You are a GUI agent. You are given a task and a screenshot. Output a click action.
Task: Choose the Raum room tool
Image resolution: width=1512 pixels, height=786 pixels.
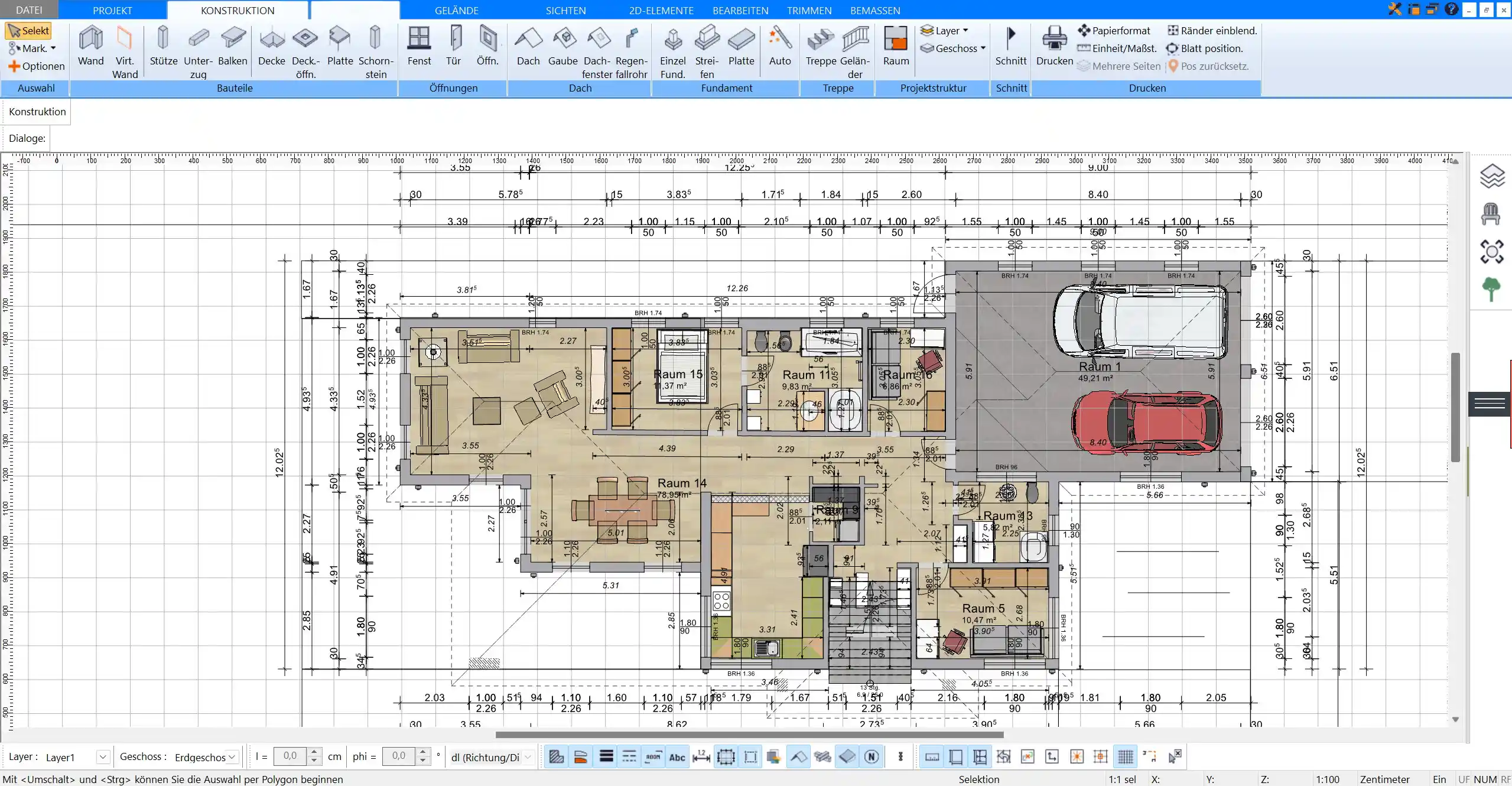point(896,46)
